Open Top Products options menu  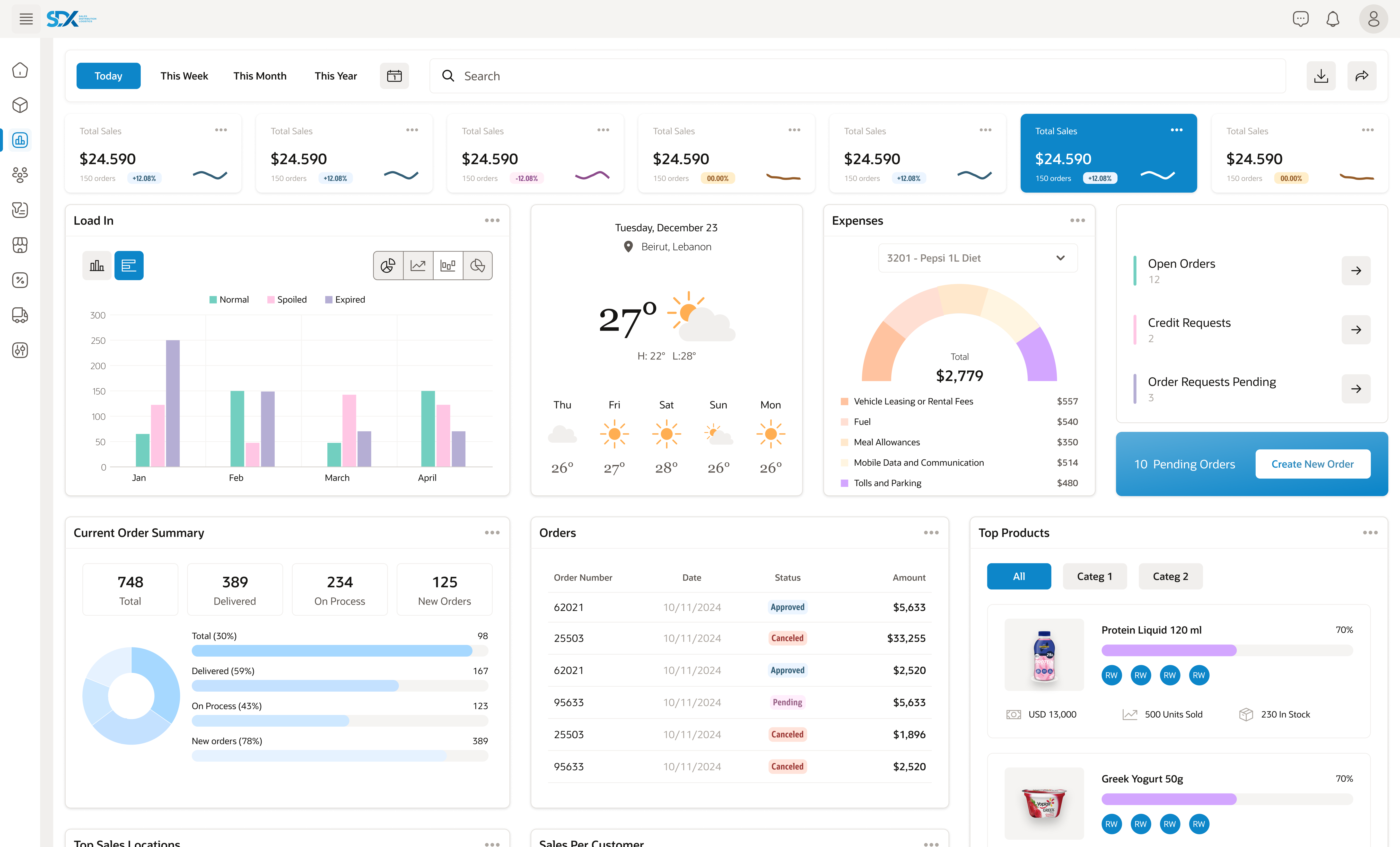[1370, 533]
